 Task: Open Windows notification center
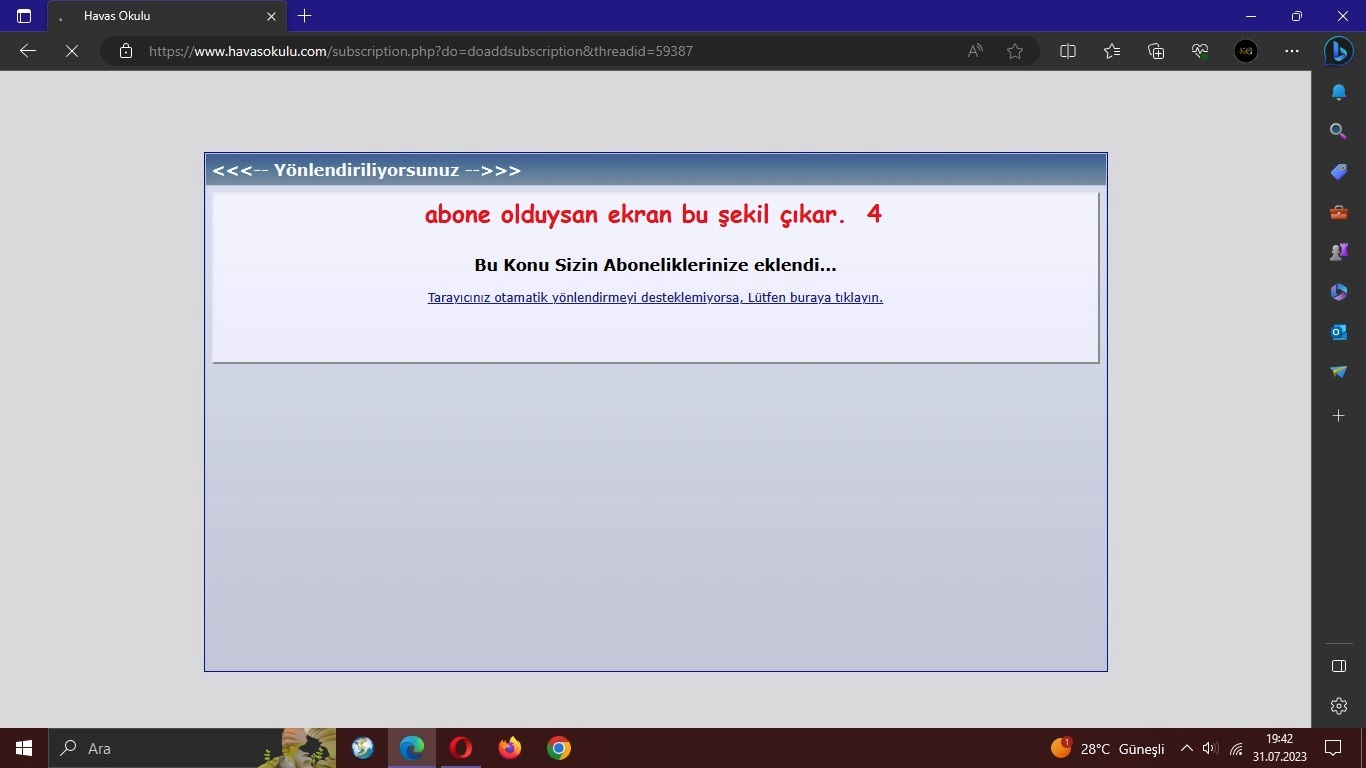pyautogui.click(x=1333, y=748)
